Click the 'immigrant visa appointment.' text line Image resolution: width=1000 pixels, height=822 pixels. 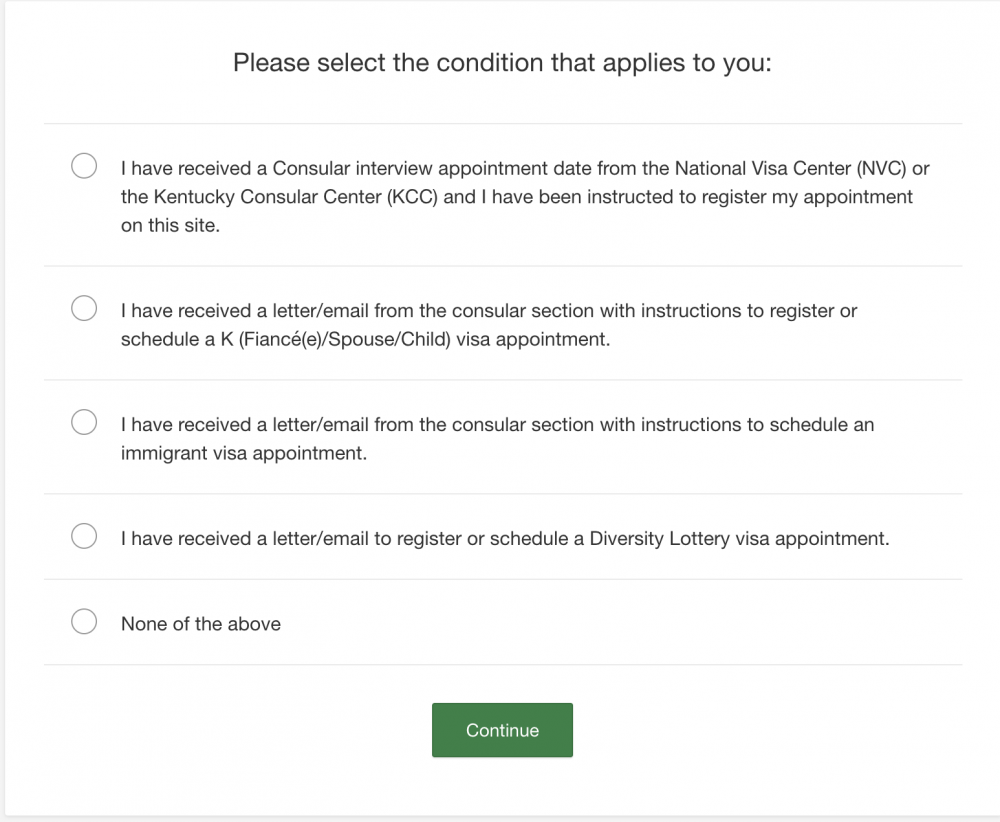244,453
